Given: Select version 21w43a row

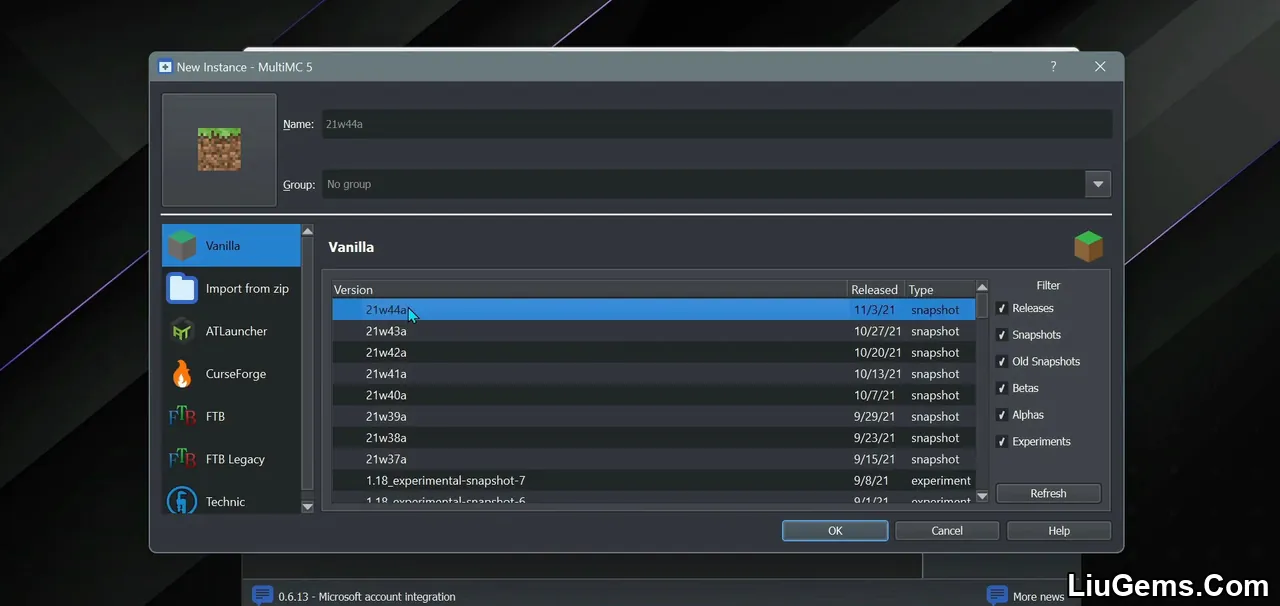Looking at the screenshot, I should (654, 331).
